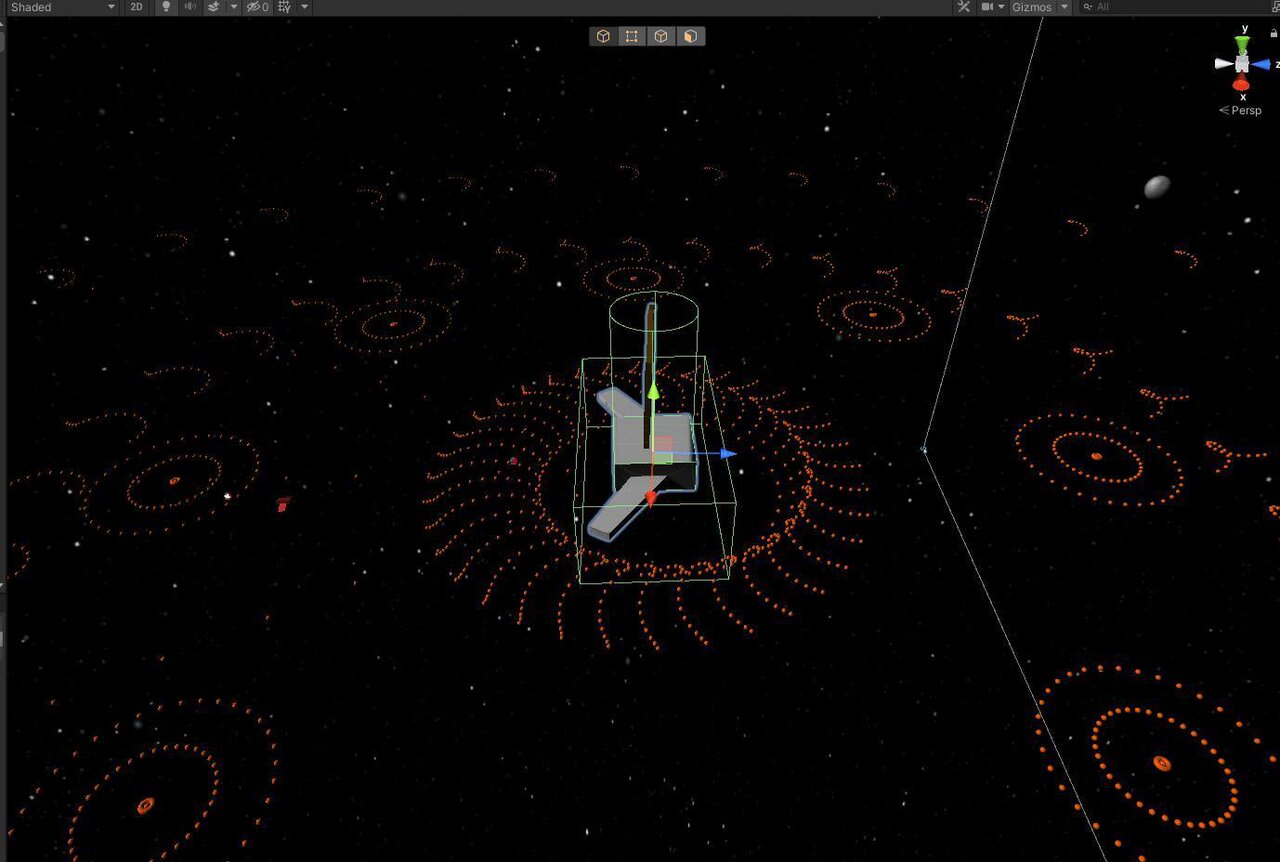This screenshot has height=862, width=1280.
Task: Select the grey asteroid near gizmo
Action: pos(1157,186)
